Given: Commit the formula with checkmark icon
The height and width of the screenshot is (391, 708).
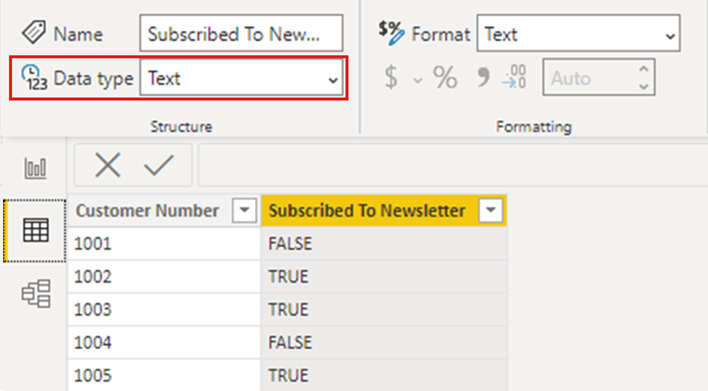Looking at the screenshot, I should (x=159, y=165).
